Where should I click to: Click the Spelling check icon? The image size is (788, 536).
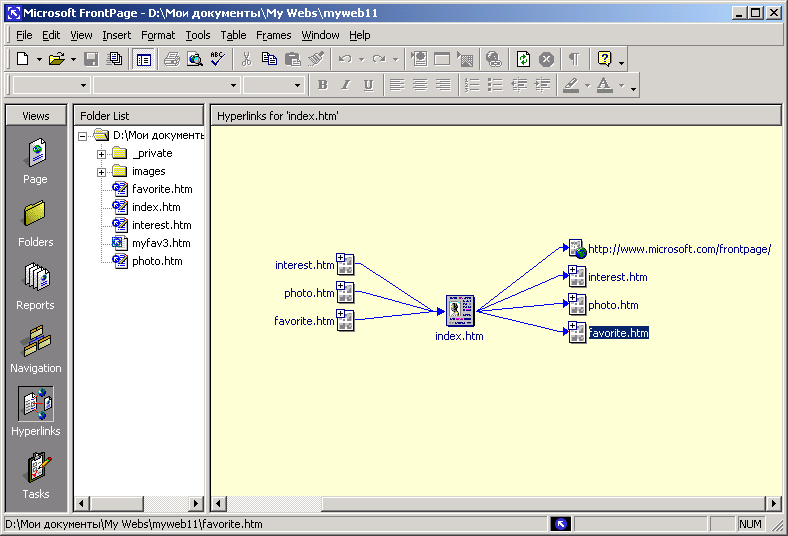coord(218,59)
